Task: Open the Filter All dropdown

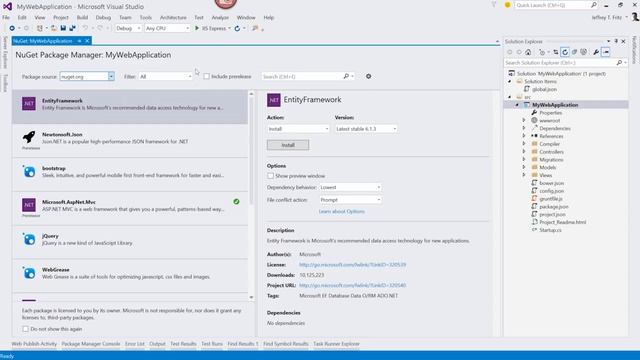Action: (165, 76)
